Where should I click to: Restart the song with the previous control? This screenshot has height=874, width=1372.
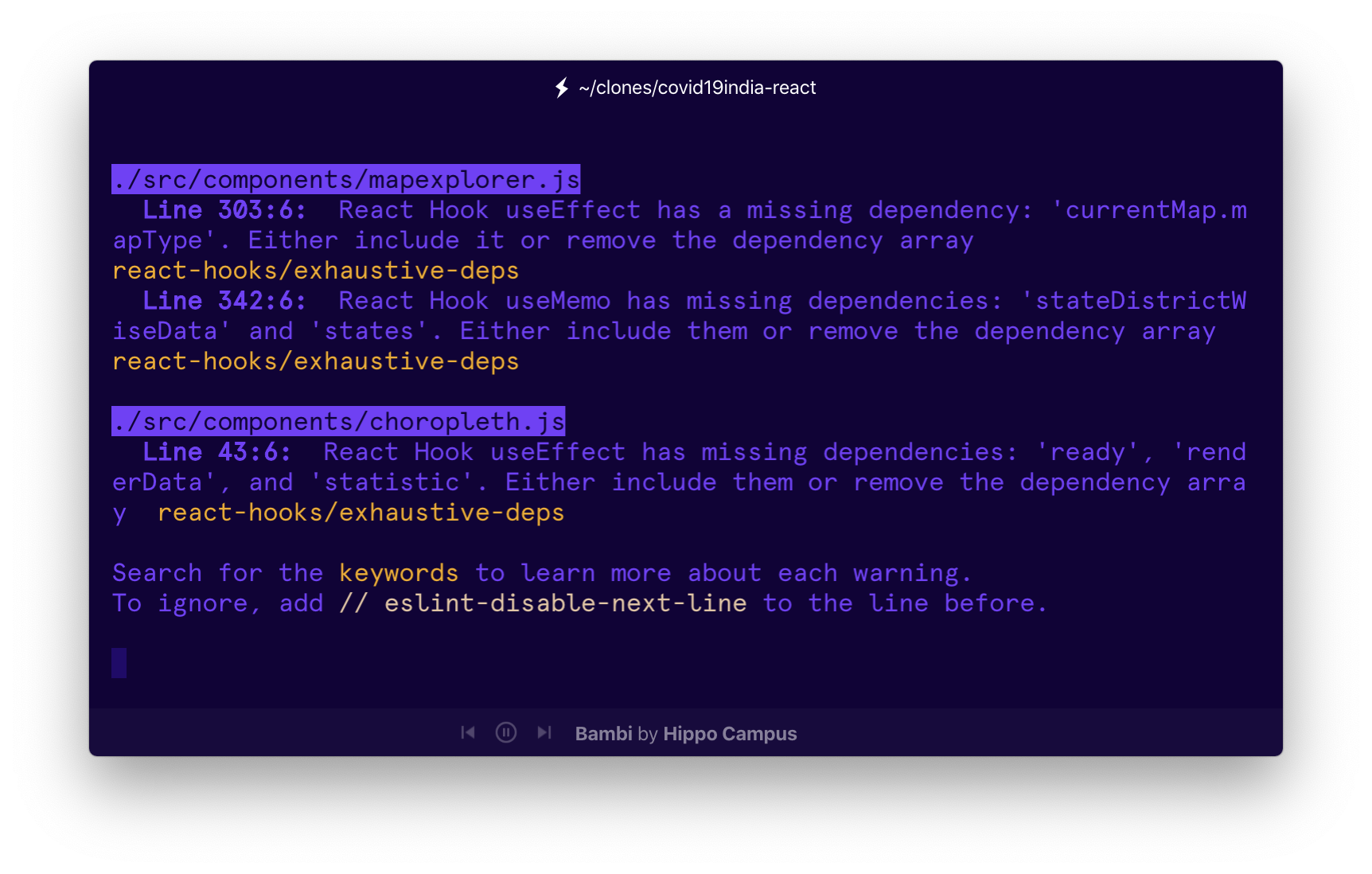(x=468, y=732)
